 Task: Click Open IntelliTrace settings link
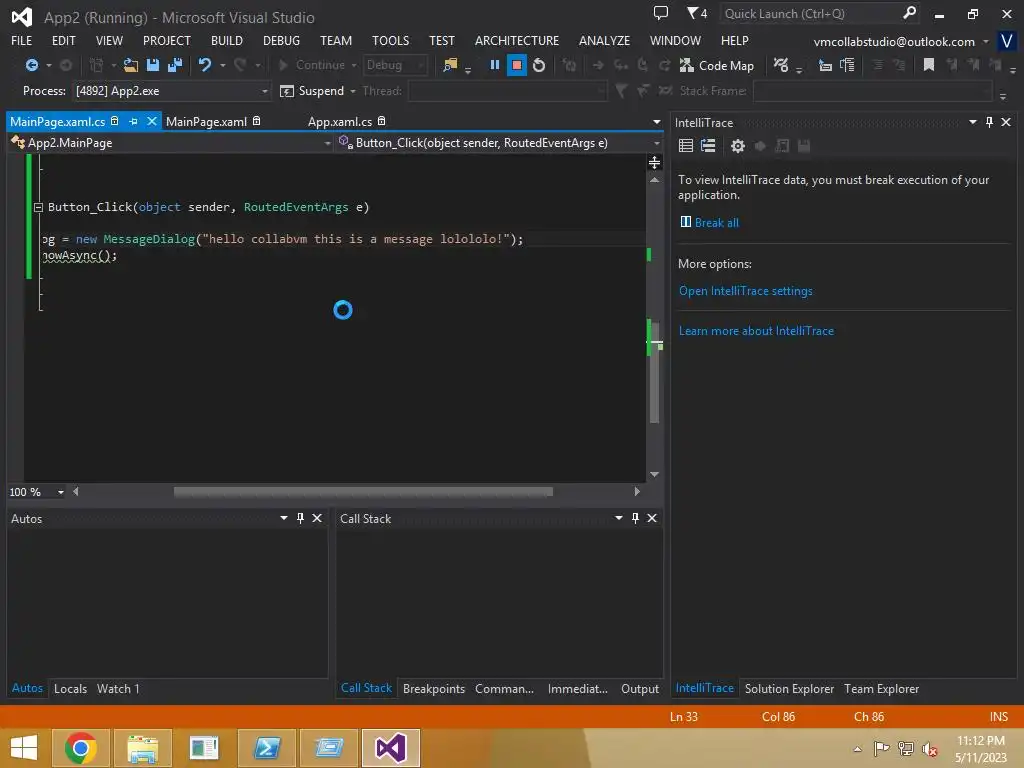tap(746, 291)
